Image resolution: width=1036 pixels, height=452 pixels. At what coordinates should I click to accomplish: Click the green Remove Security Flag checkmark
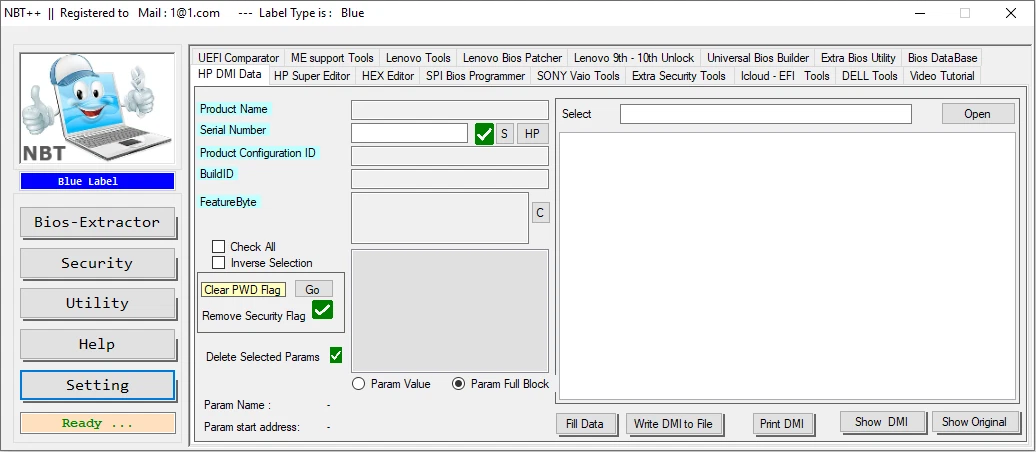322,309
